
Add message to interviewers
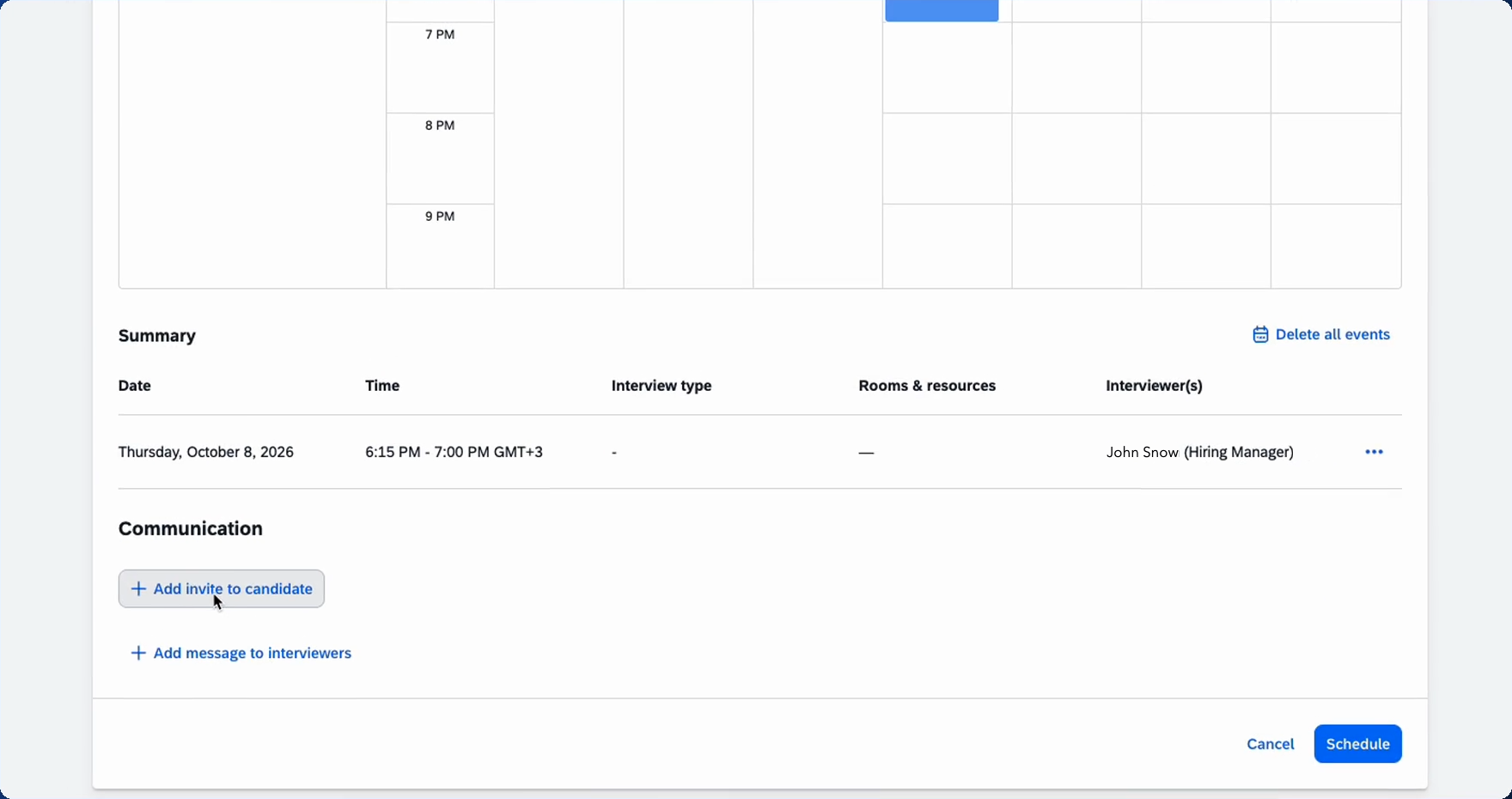click(x=241, y=653)
